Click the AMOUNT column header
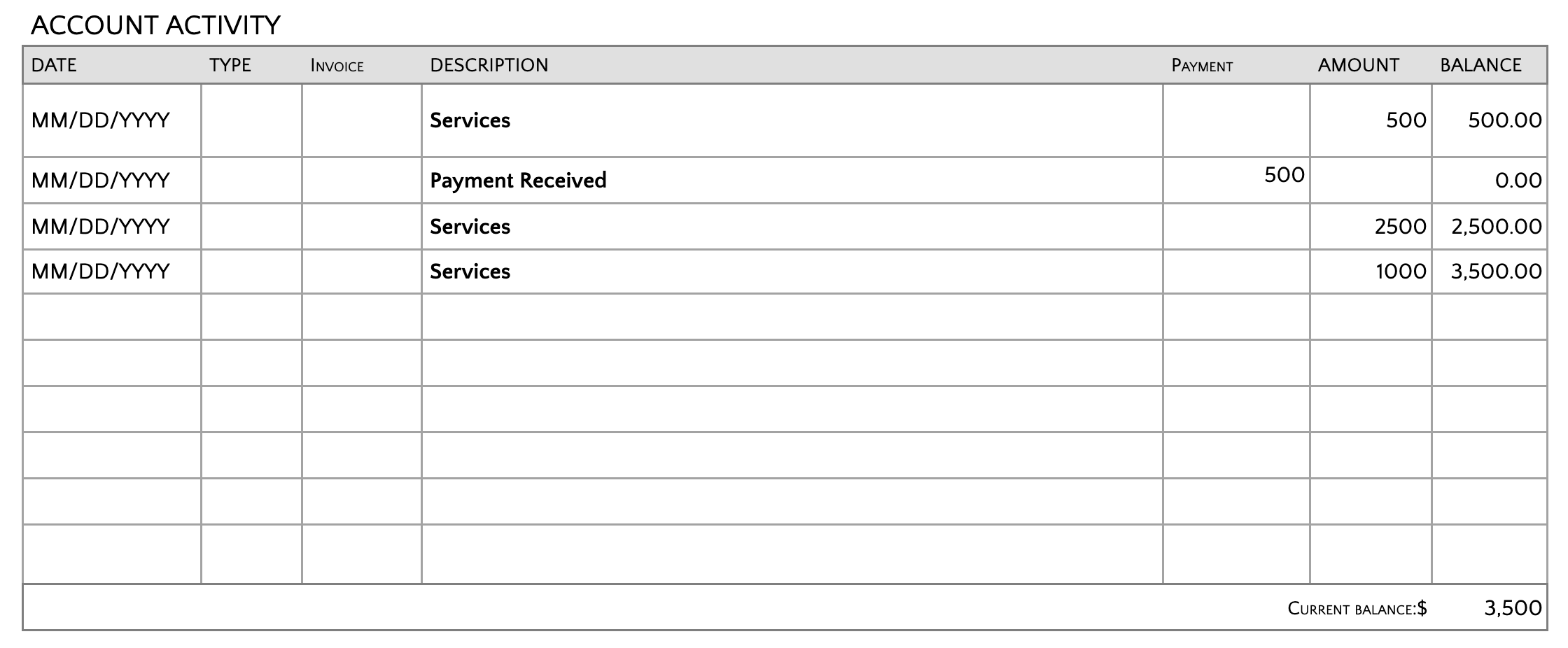The width and height of the screenshot is (1568, 648). [x=1358, y=65]
